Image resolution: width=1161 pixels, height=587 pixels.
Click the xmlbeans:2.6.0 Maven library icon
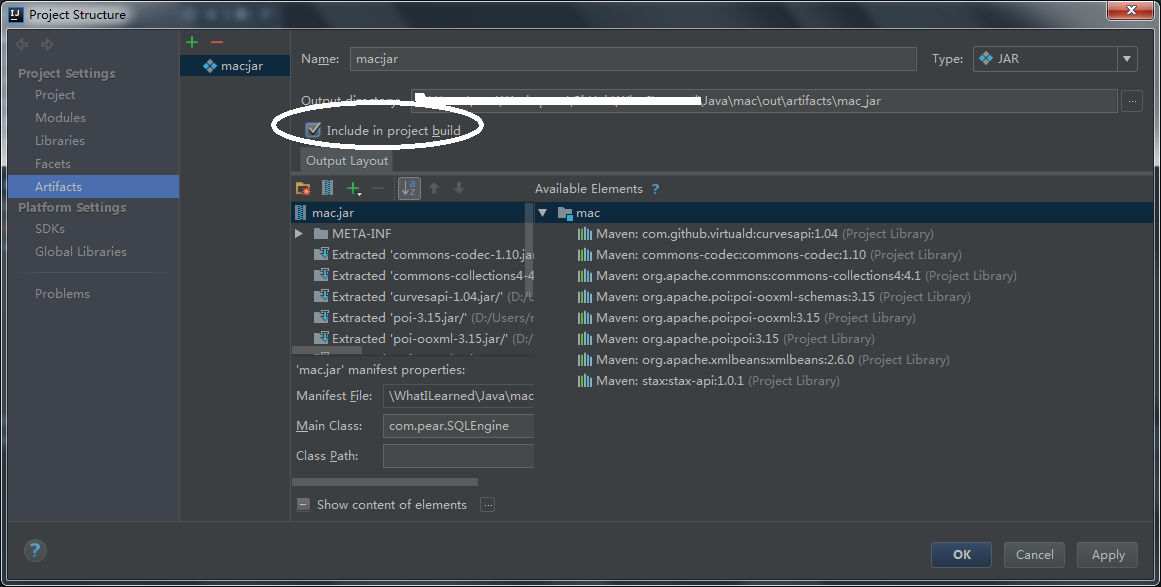585,360
